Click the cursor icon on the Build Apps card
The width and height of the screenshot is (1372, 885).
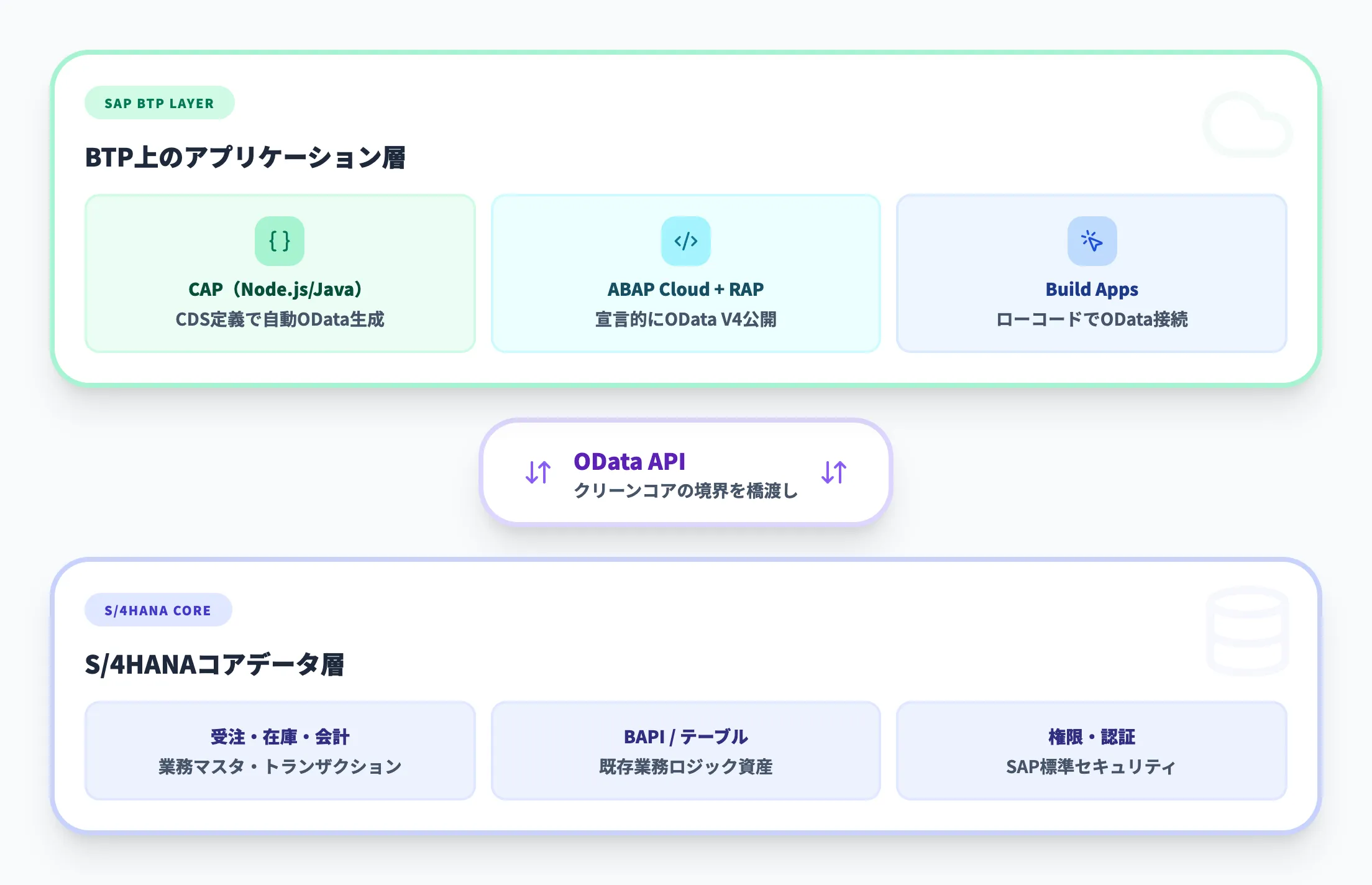click(x=1092, y=241)
